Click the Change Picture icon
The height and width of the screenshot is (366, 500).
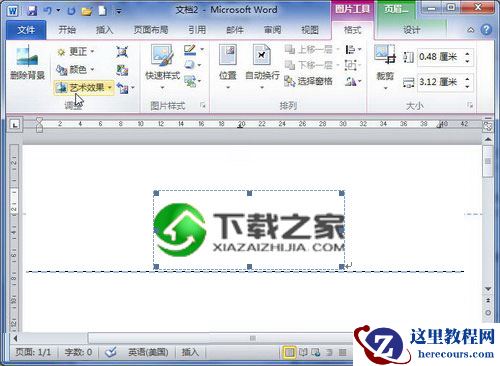coord(122,70)
